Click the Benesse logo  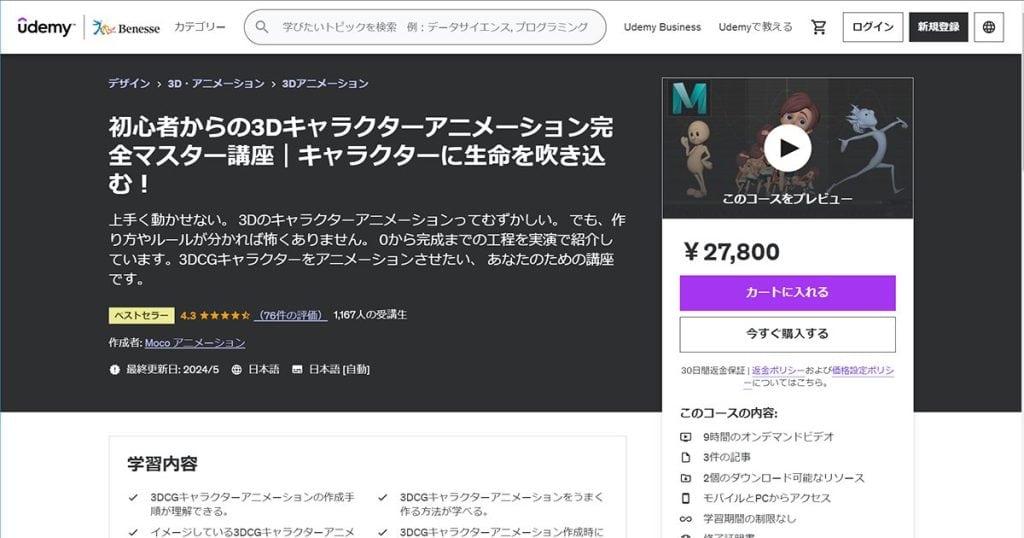(126, 28)
